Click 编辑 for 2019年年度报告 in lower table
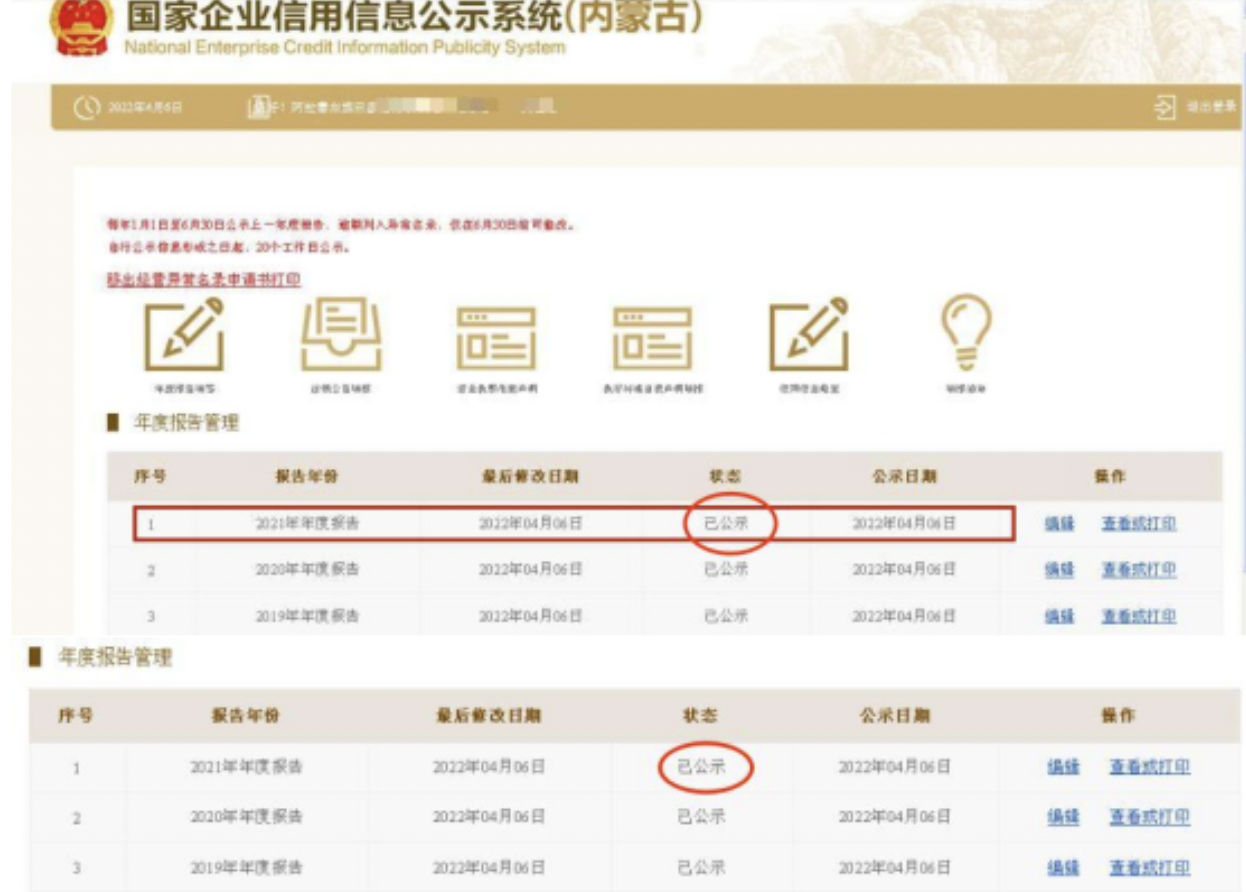 (x=1062, y=867)
